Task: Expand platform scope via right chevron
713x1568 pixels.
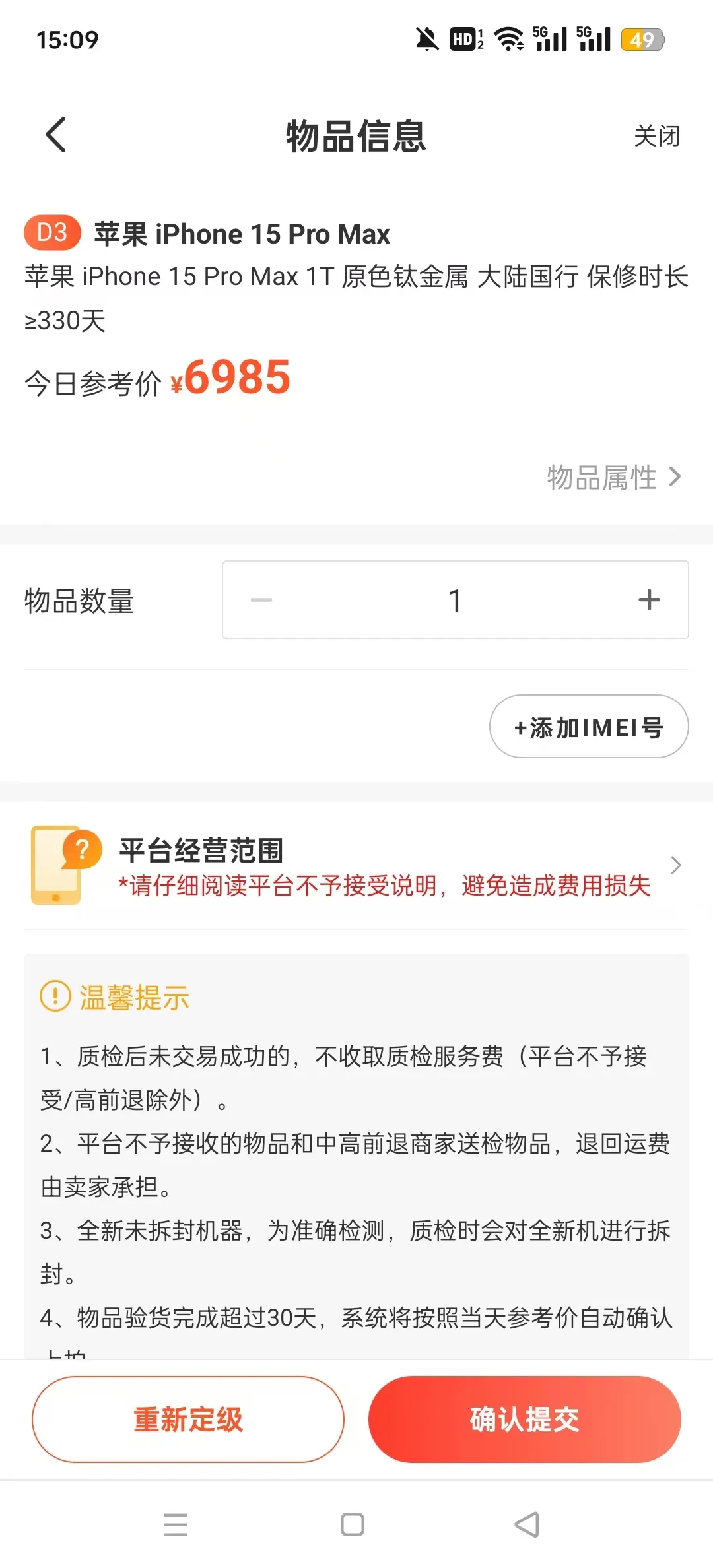Action: [675, 865]
